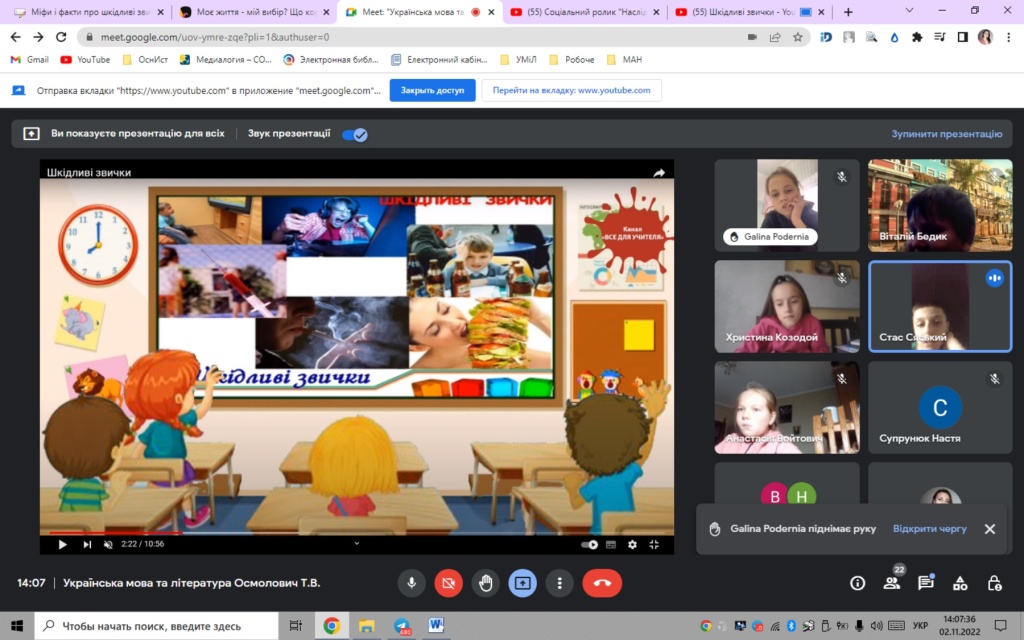Open the chat messages panel

pyautogui.click(x=926, y=583)
